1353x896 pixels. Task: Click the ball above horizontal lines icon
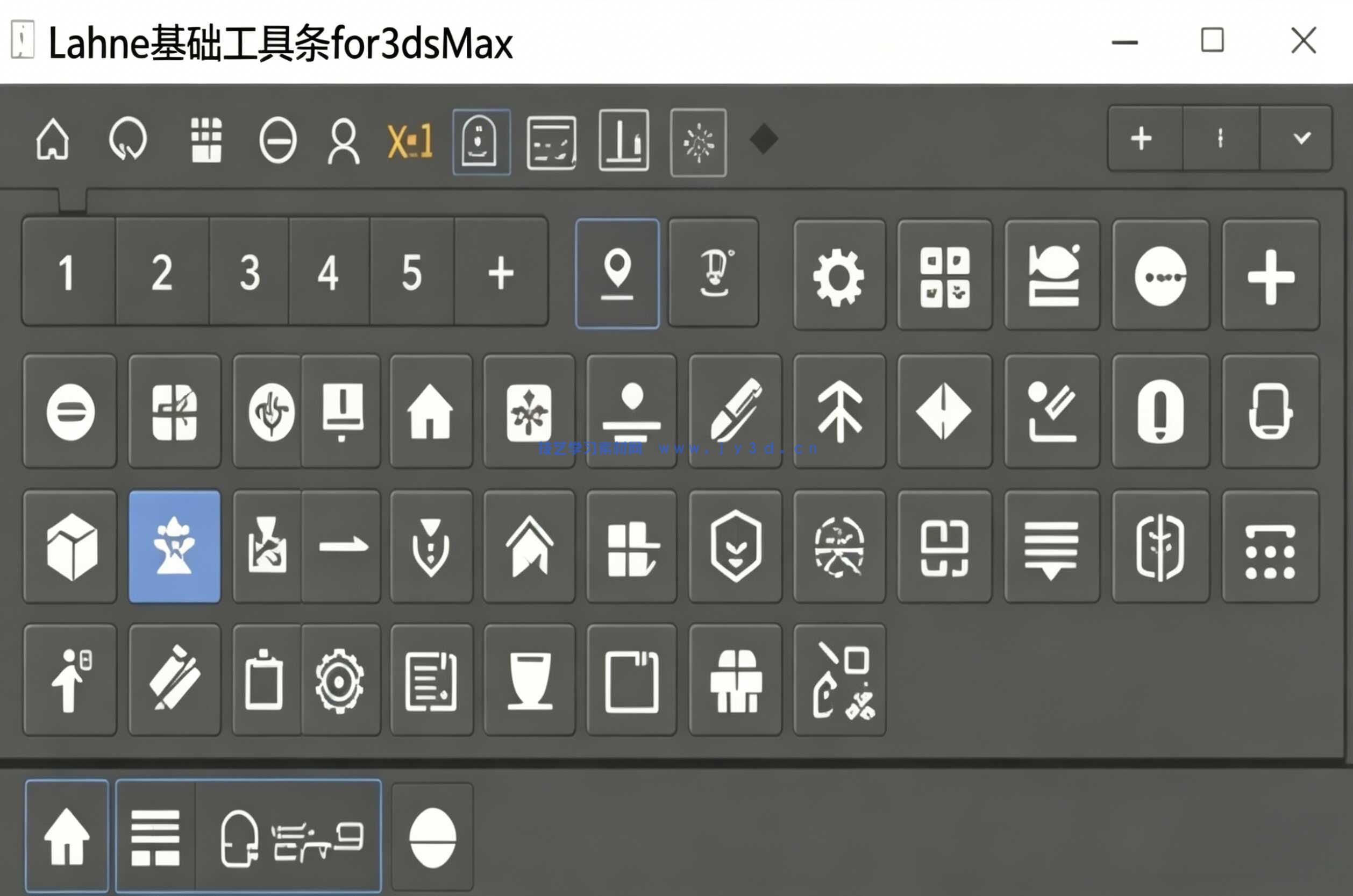pyautogui.click(x=631, y=411)
